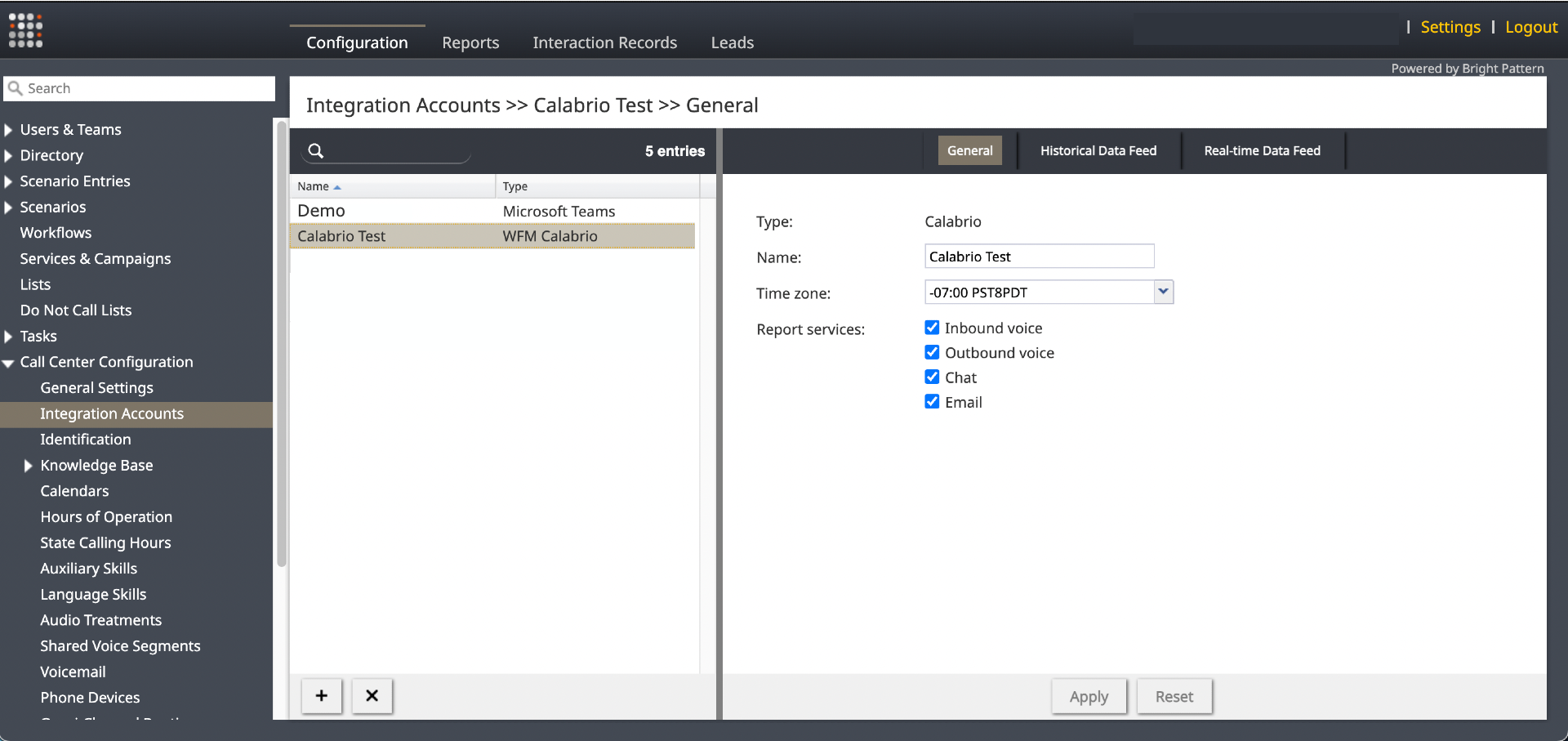Click the Type column header

pyautogui.click(x=598, y=186)
